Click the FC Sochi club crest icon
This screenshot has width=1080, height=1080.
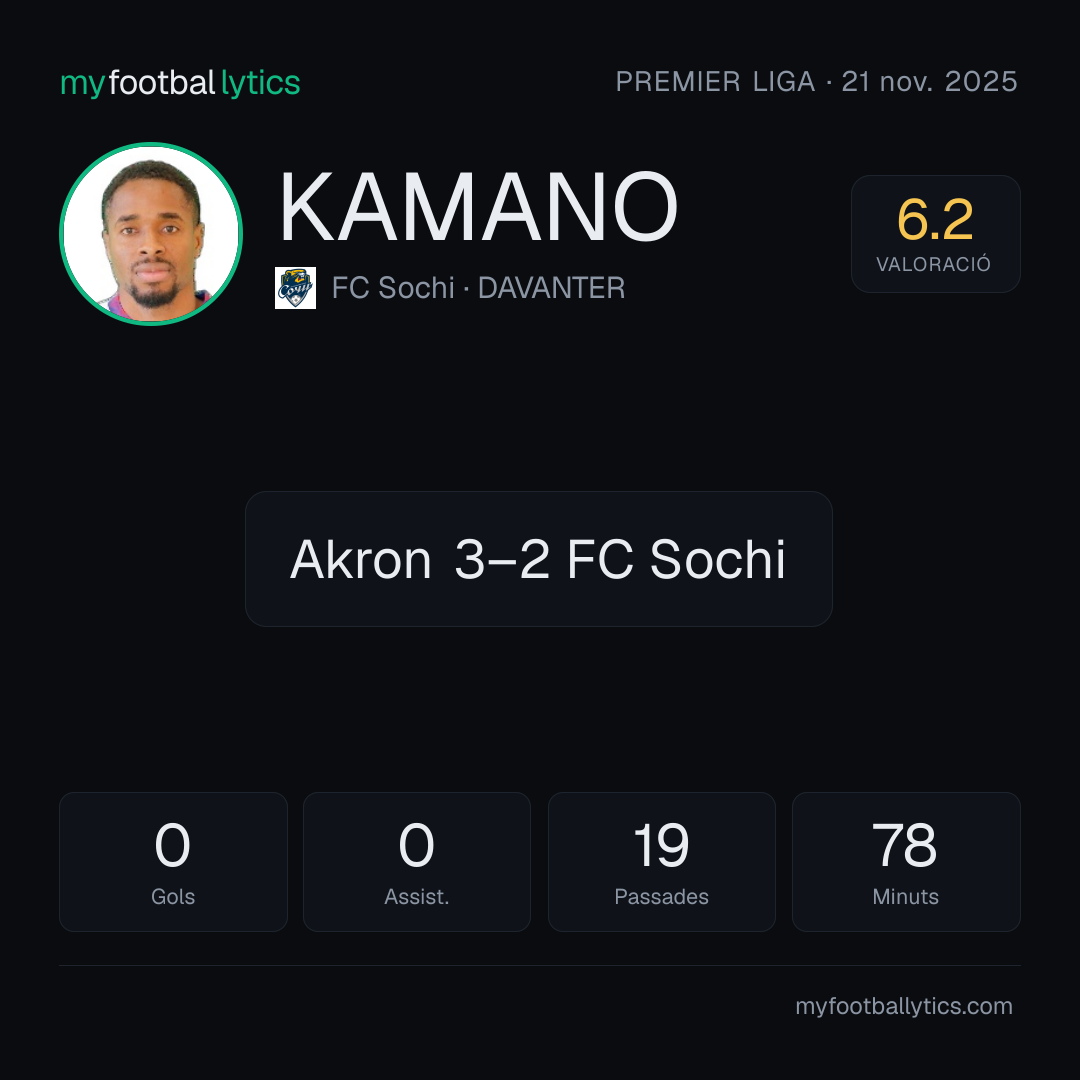click(x=295, y=288)
